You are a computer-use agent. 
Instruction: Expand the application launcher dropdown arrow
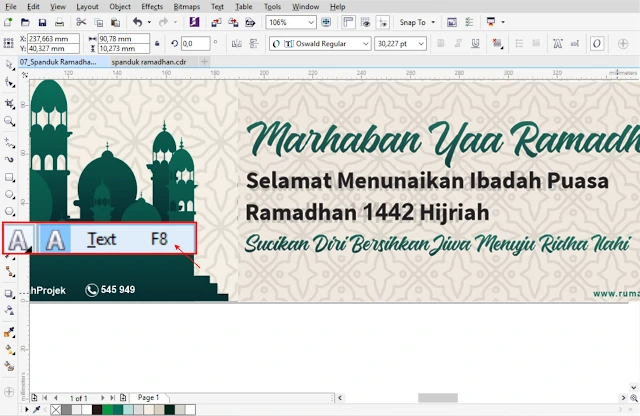click(x=503, y=22)
